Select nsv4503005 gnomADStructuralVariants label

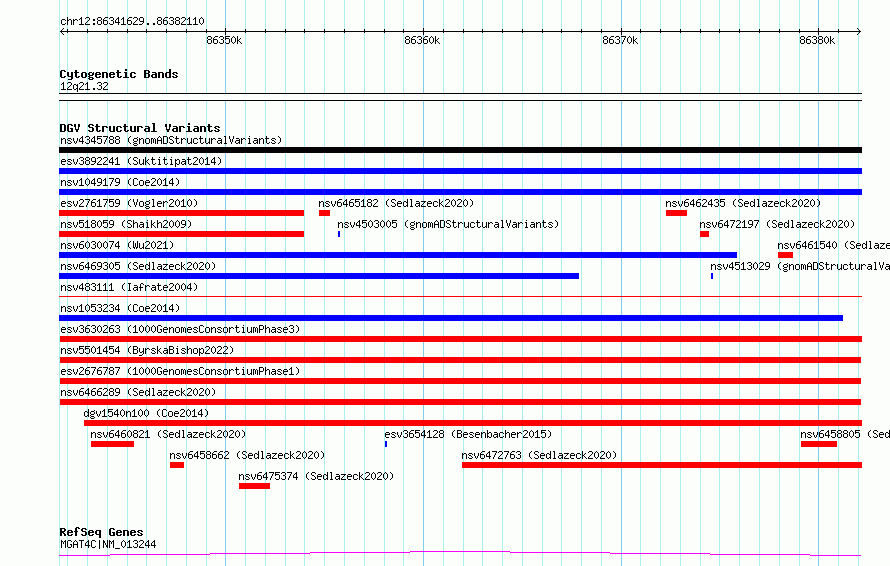coord(448,224)
